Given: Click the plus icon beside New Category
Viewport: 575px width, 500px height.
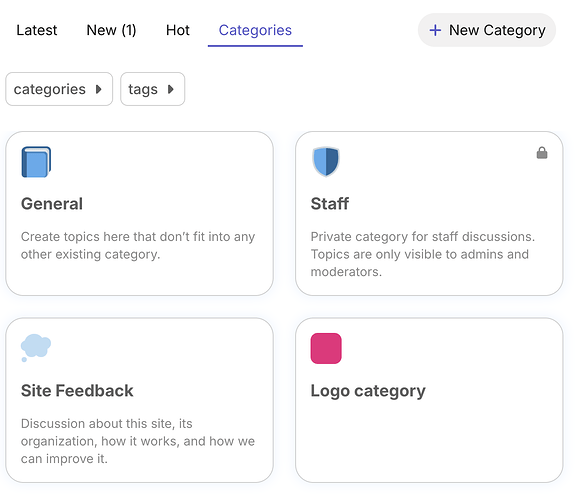Looking at the screenshot, I should (x=435, y=30).
